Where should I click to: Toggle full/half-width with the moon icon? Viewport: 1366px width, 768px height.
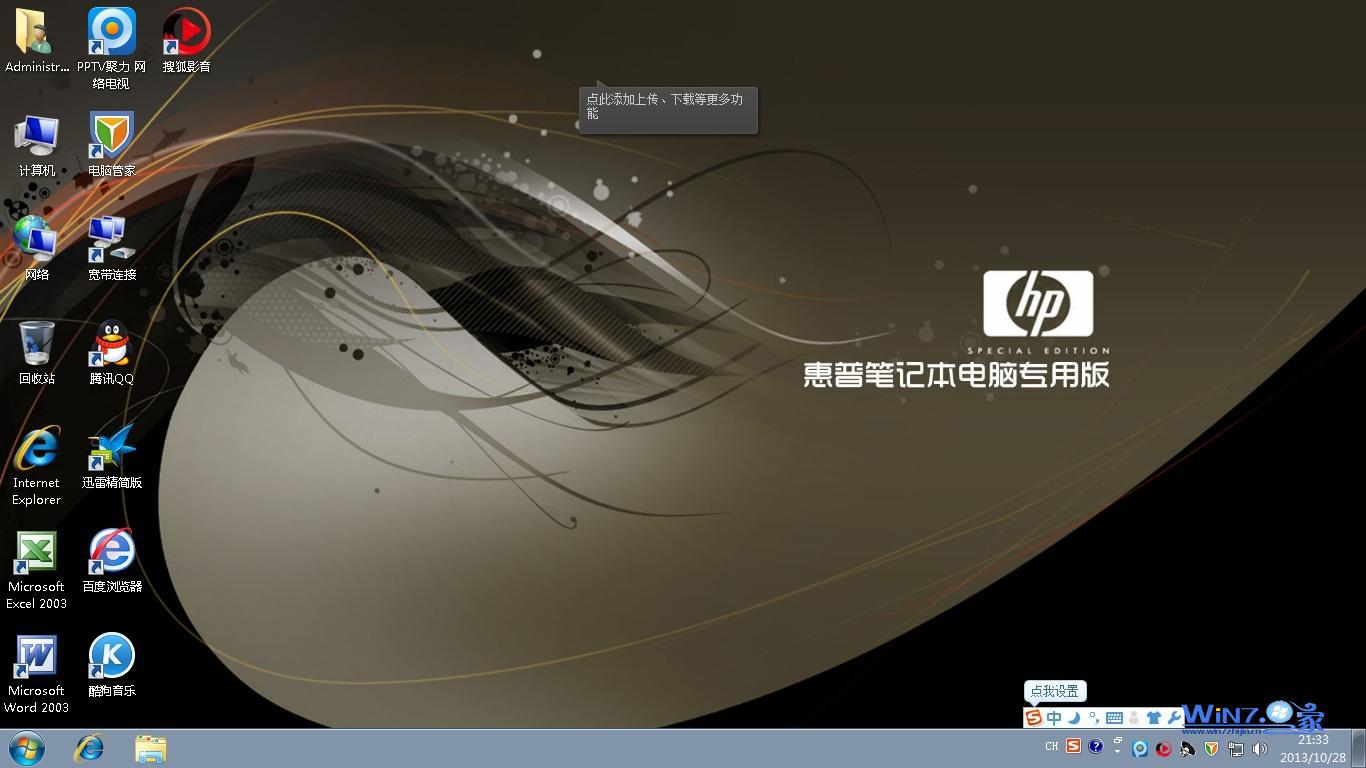point(1072,718)
